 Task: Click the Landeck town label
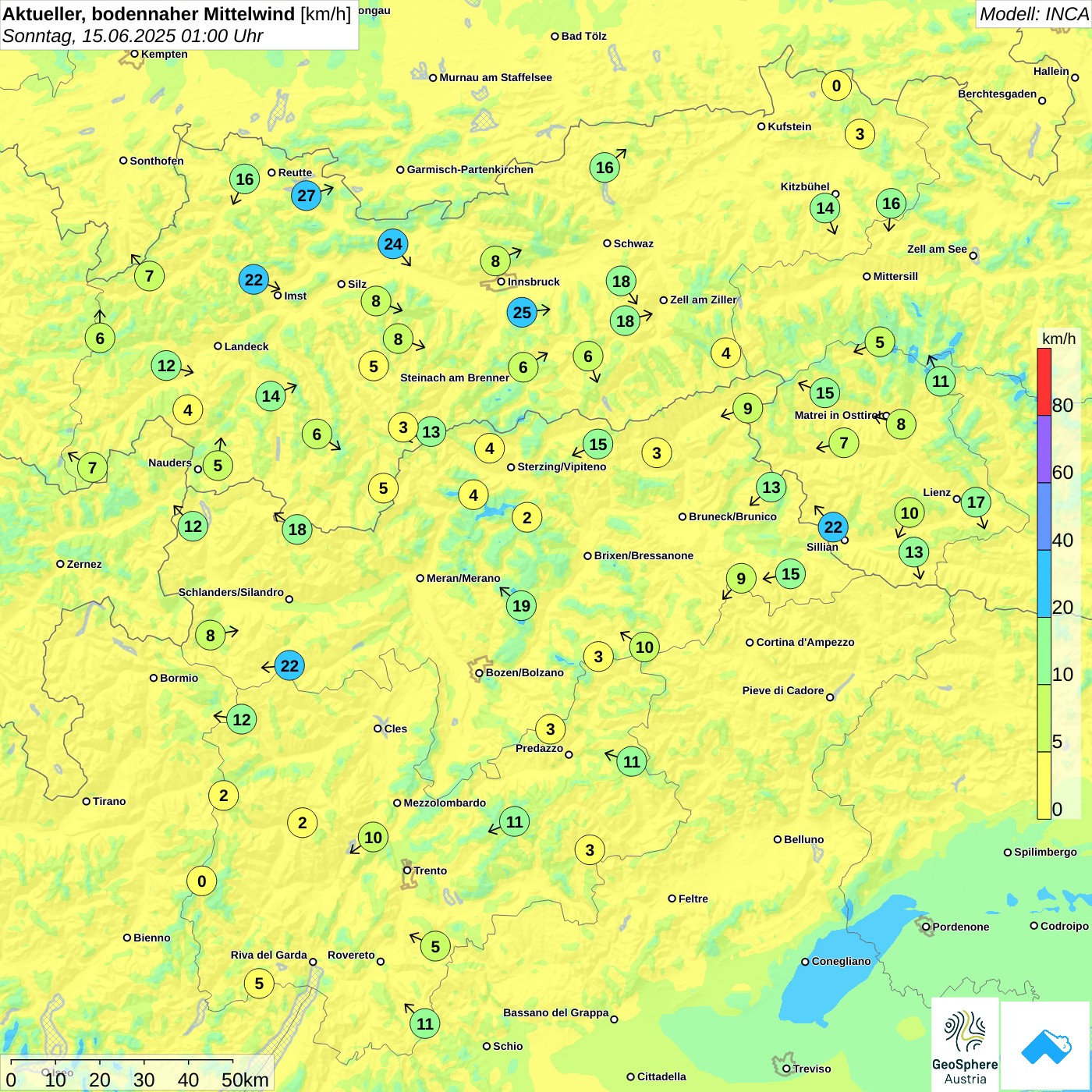tap(246, 346)
